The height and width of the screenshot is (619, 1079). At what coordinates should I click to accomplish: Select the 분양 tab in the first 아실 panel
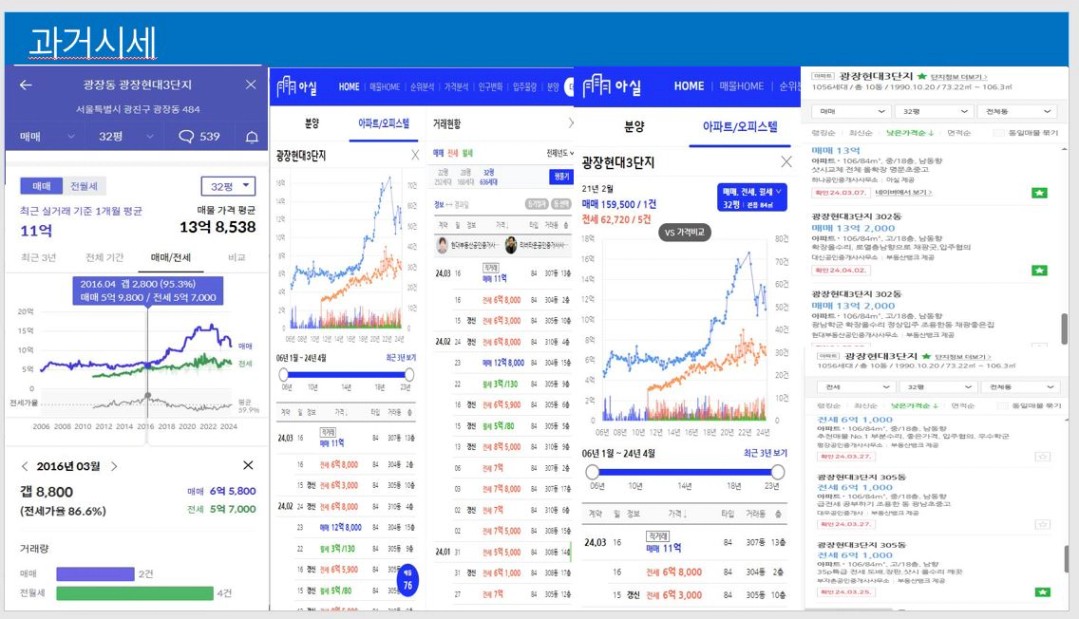(312, 123)
